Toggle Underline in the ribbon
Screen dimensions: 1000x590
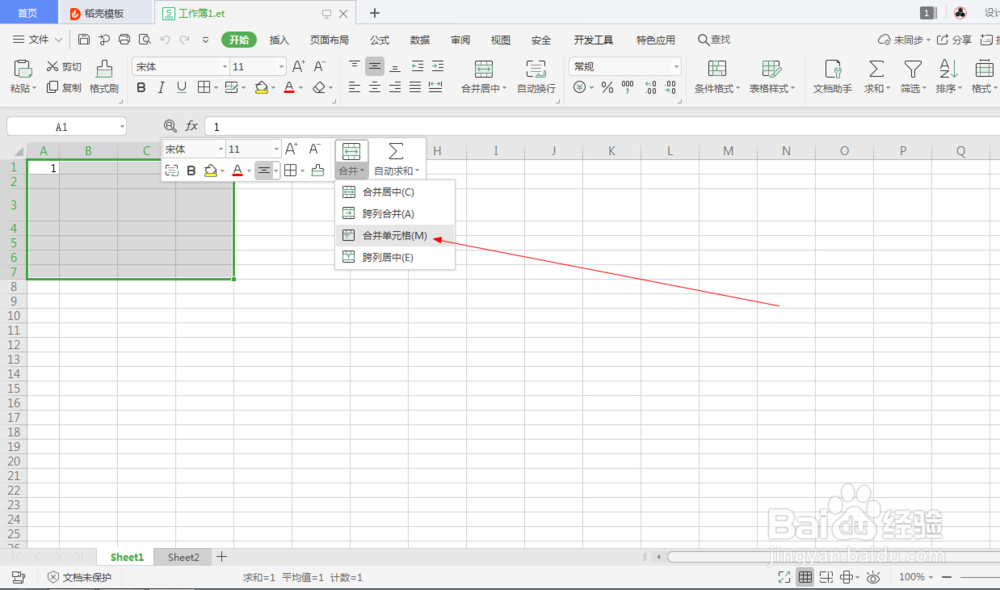(182, 87)
